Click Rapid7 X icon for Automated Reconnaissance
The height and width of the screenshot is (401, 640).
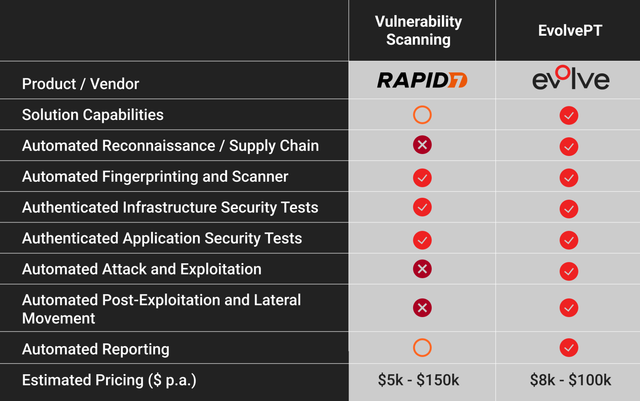click(x=422, y=146)
